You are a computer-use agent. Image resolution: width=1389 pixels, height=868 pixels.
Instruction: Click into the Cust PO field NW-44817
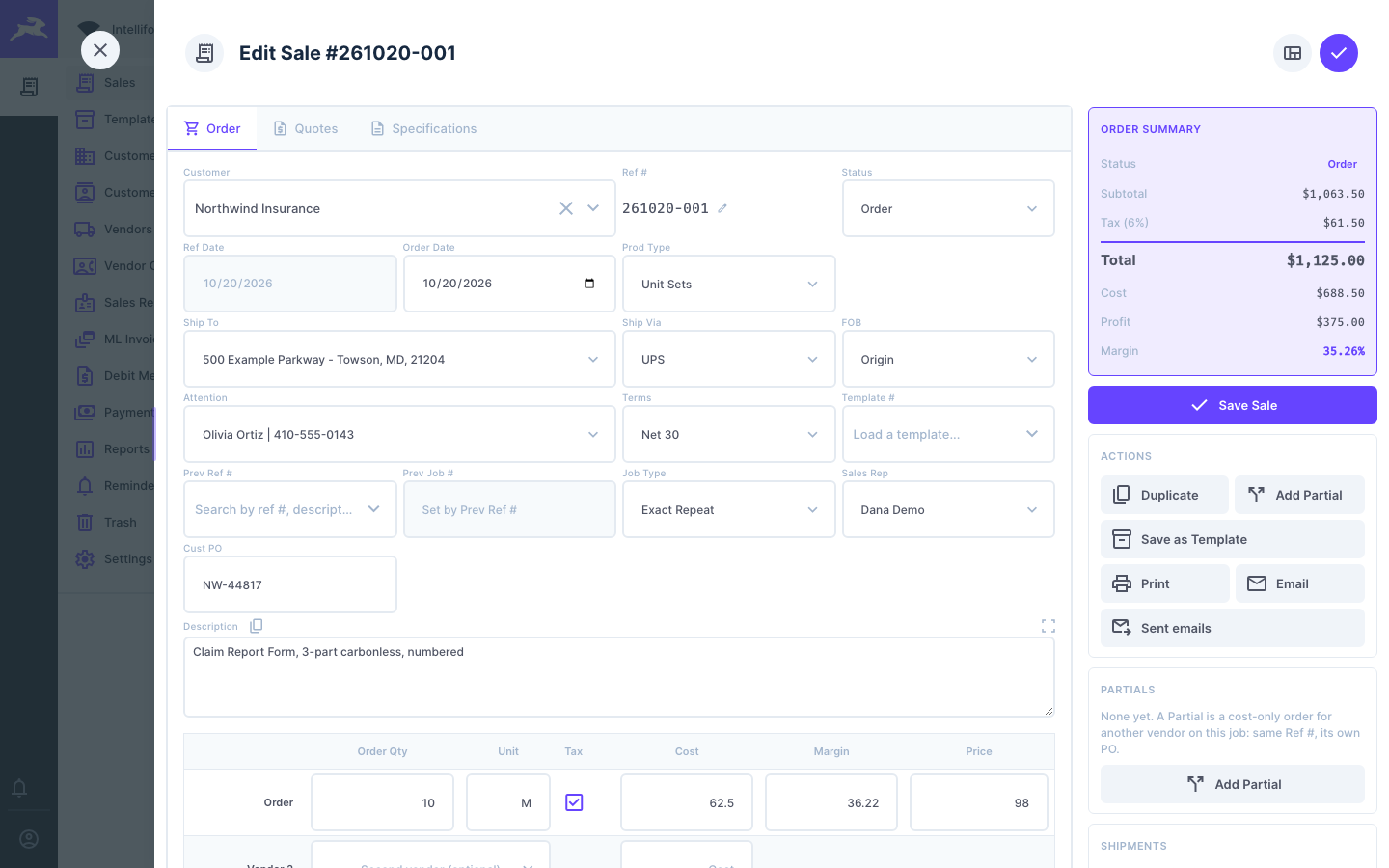pyautogui.click(x=290, y=584)
